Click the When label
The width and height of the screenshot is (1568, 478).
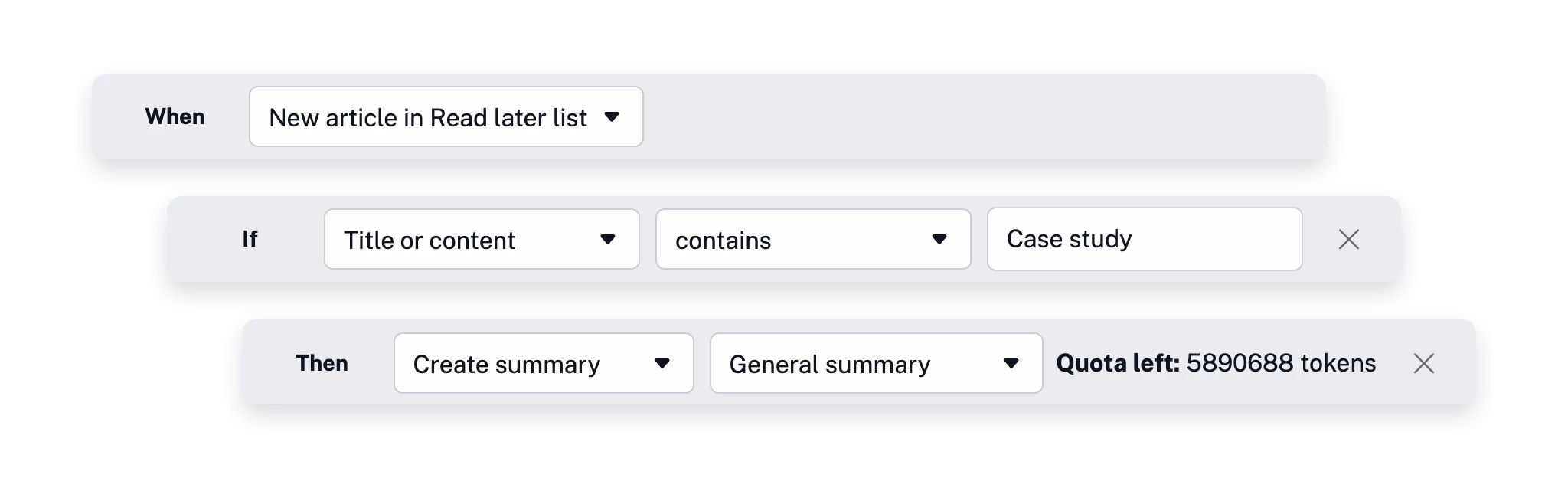coord(175,116)
